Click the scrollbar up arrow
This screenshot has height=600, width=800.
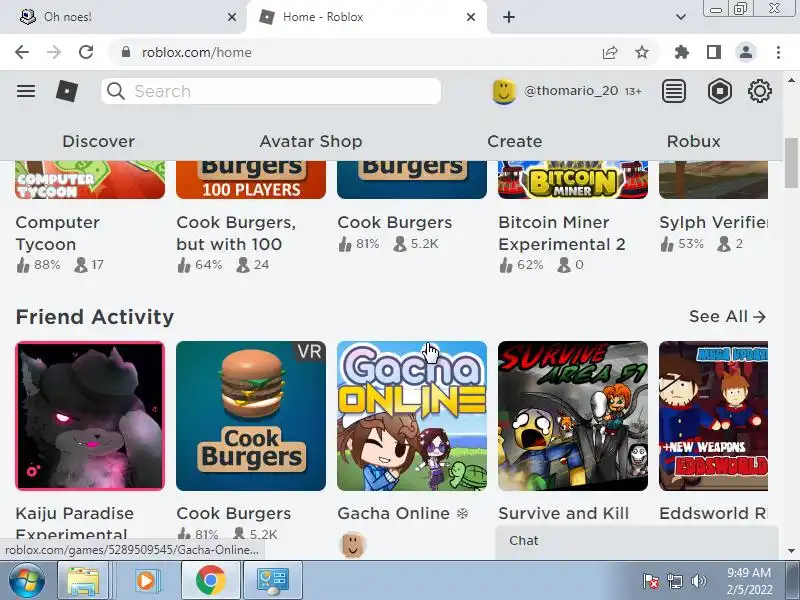pyautogui.click(x=791, y=80)
